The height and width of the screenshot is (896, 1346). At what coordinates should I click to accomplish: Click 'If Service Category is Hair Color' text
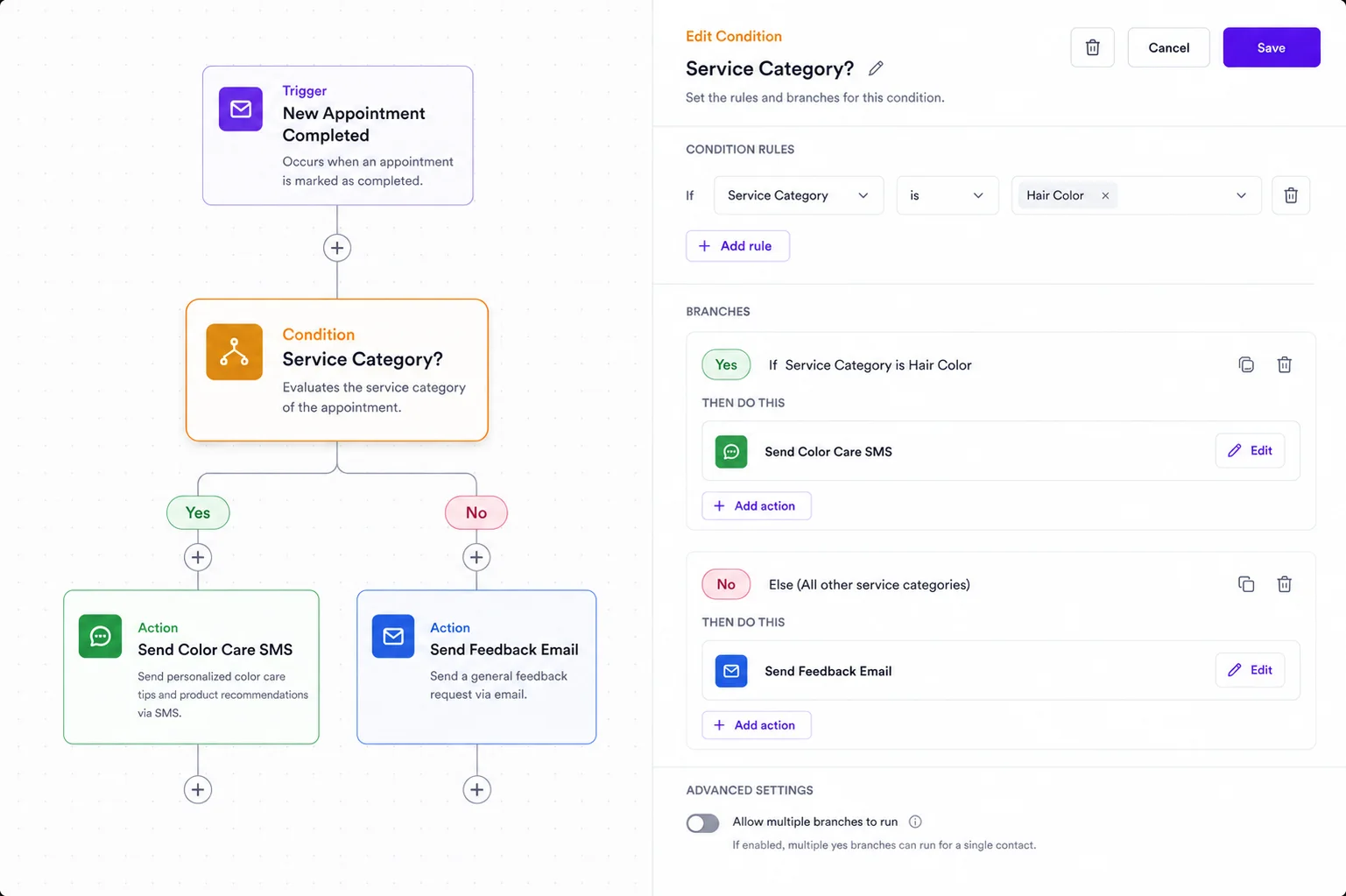pyautogui.click(x=870, y=365)
